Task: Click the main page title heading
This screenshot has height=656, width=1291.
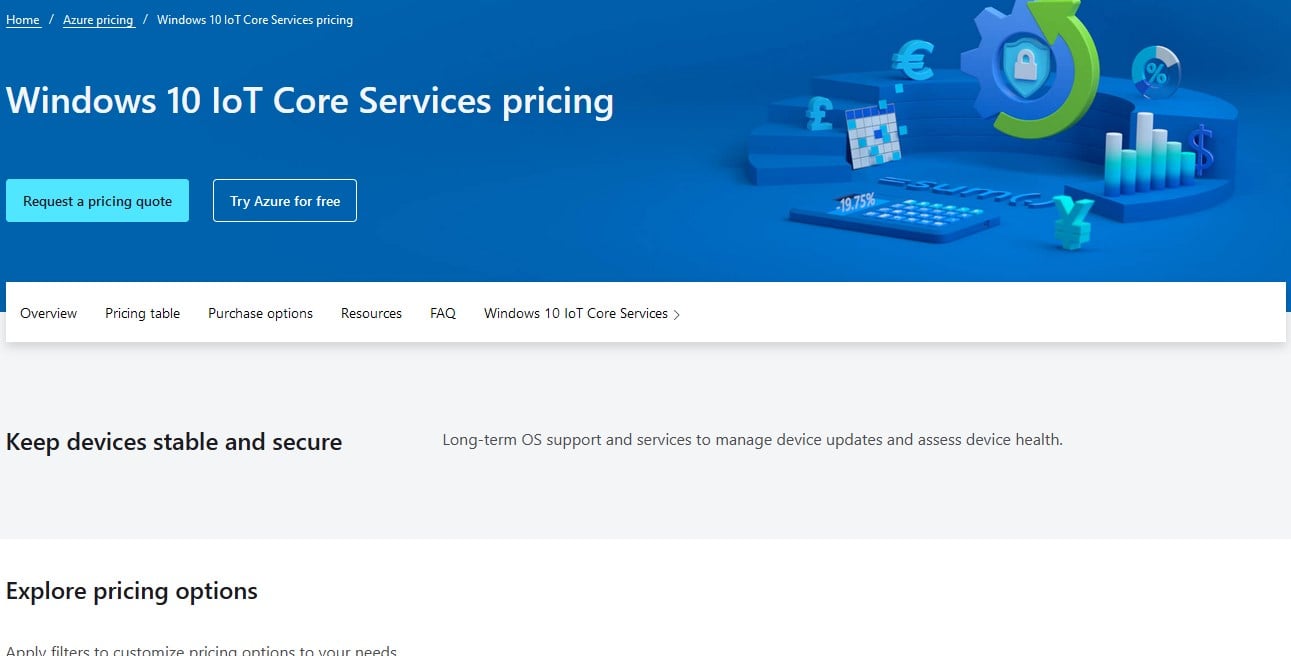Action: pos(310,101)
